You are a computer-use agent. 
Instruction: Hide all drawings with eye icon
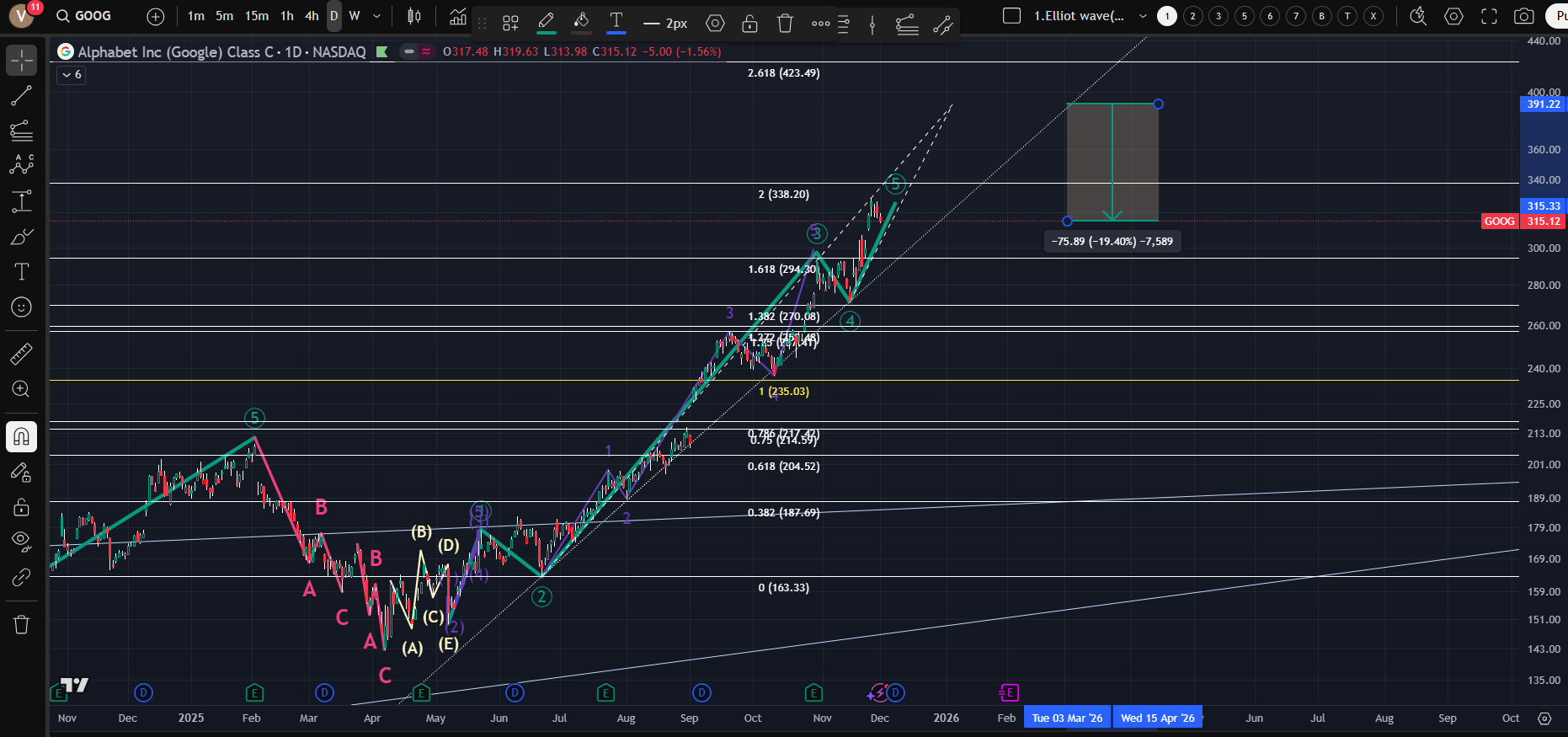pyautogui.click(x=21, y=540)
